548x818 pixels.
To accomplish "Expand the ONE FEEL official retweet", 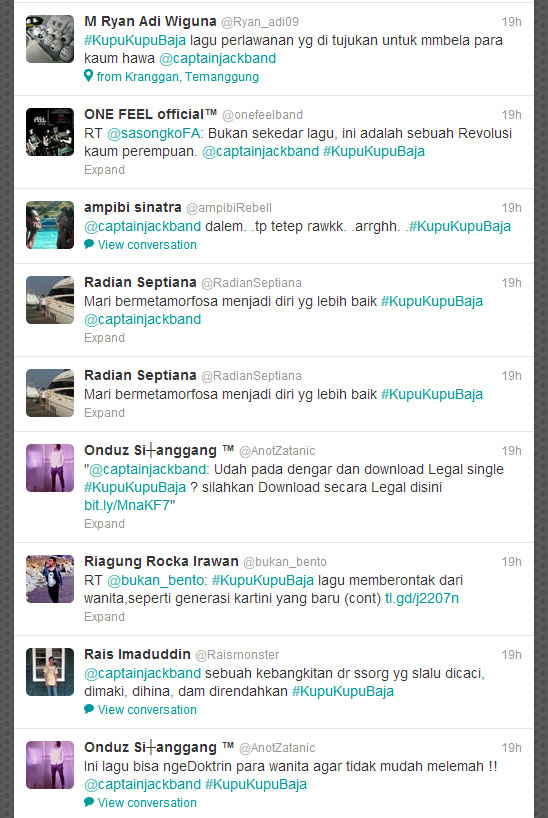I will 104,170.
